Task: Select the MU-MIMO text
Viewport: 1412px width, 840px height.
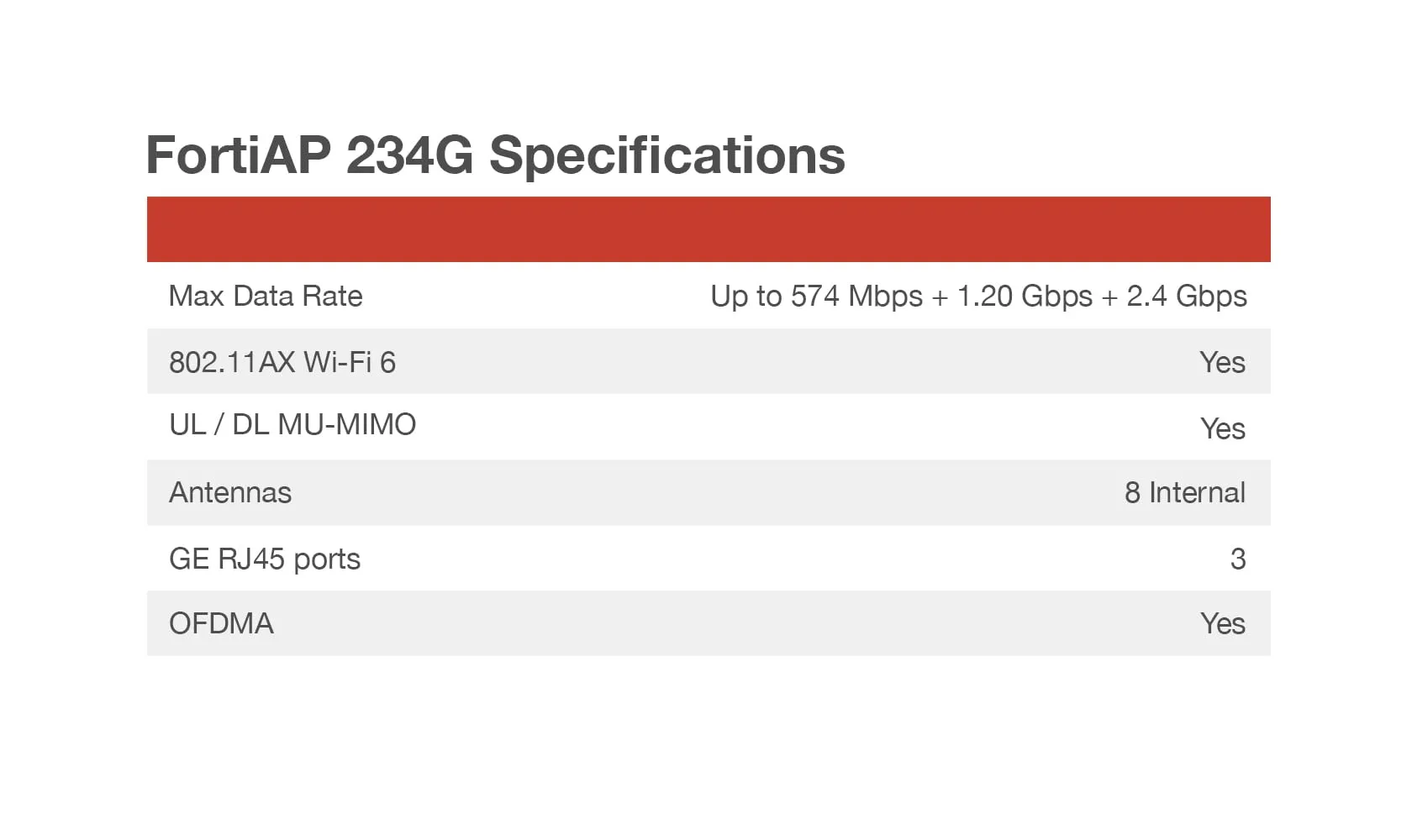Action: point(346,425)
